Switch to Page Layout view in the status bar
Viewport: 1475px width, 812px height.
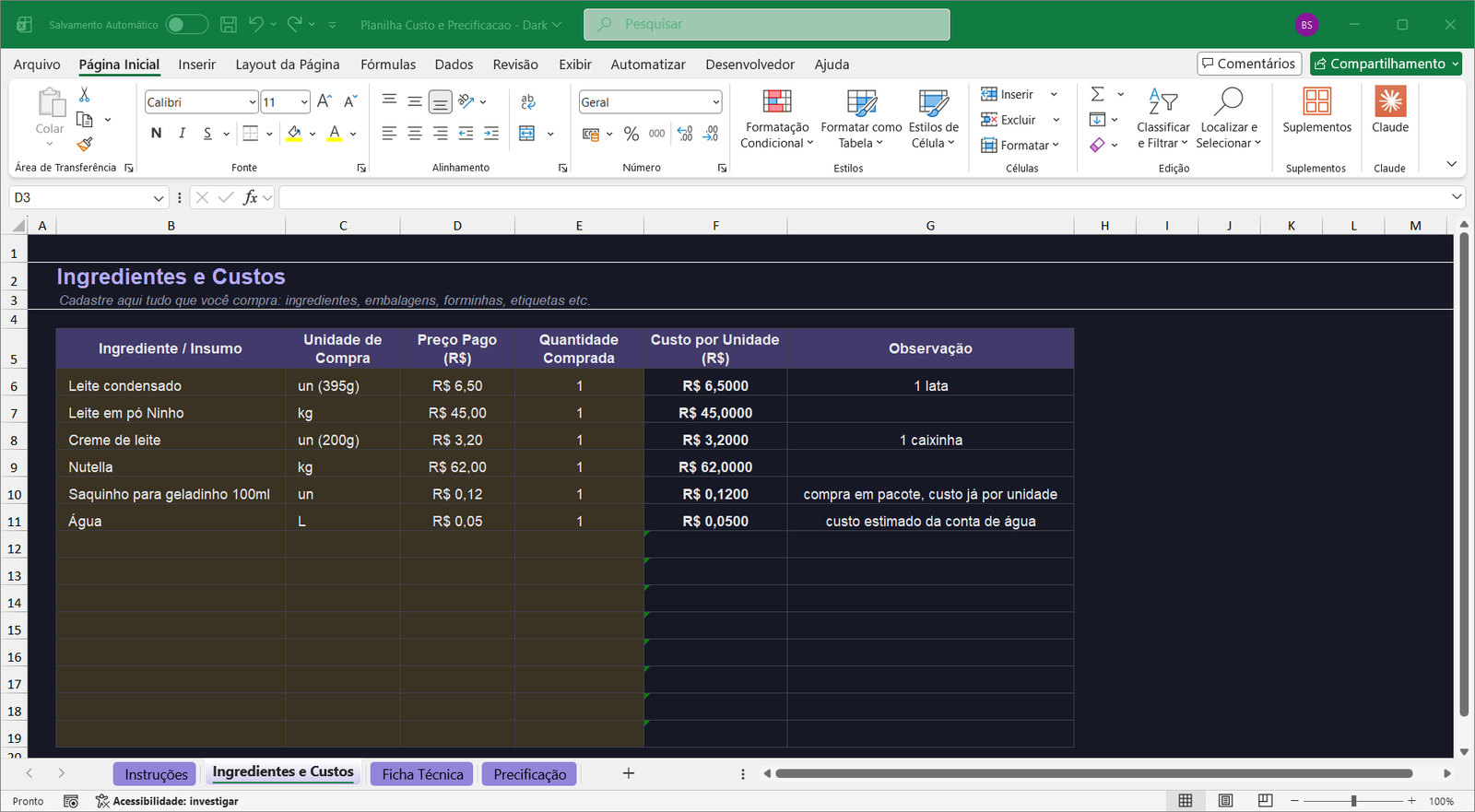pyautogui.click(x=1225, y=801)
